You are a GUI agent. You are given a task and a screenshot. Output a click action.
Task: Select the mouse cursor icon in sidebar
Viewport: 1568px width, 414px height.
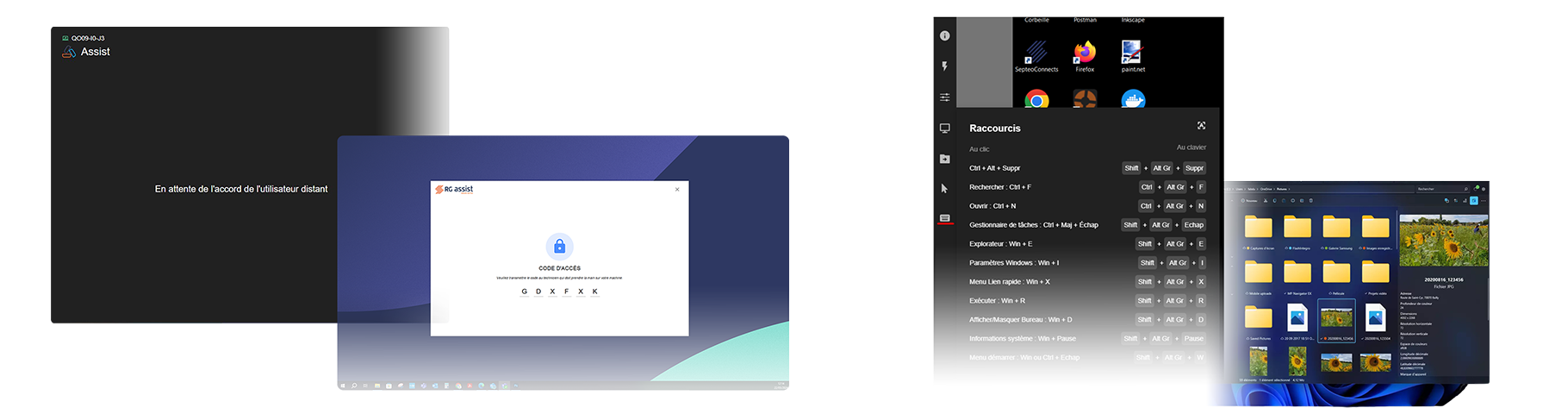pyautogui.click(x=944, y=188)
